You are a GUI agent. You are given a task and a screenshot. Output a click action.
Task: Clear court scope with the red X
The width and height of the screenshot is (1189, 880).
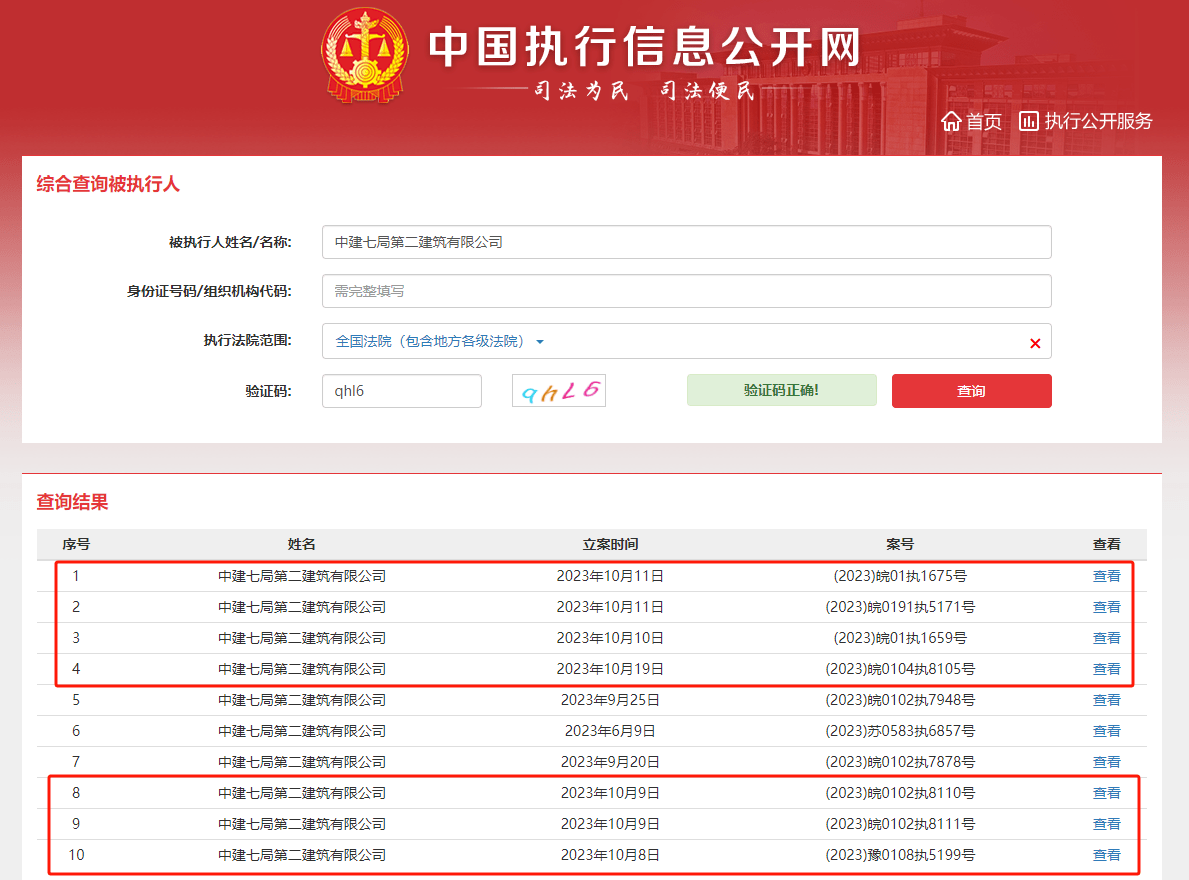[1035, 343]
